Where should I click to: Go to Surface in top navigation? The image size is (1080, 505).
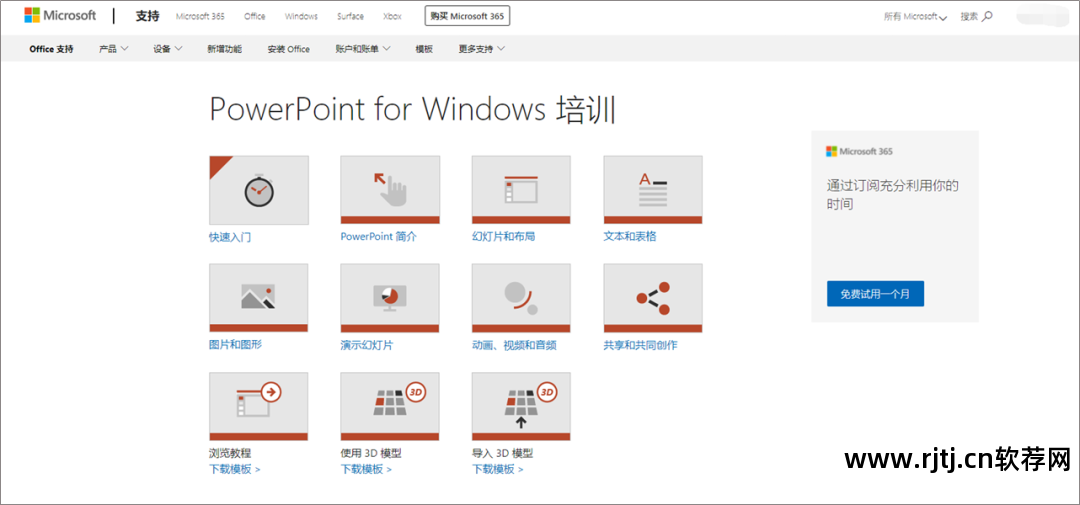(351, 17)
